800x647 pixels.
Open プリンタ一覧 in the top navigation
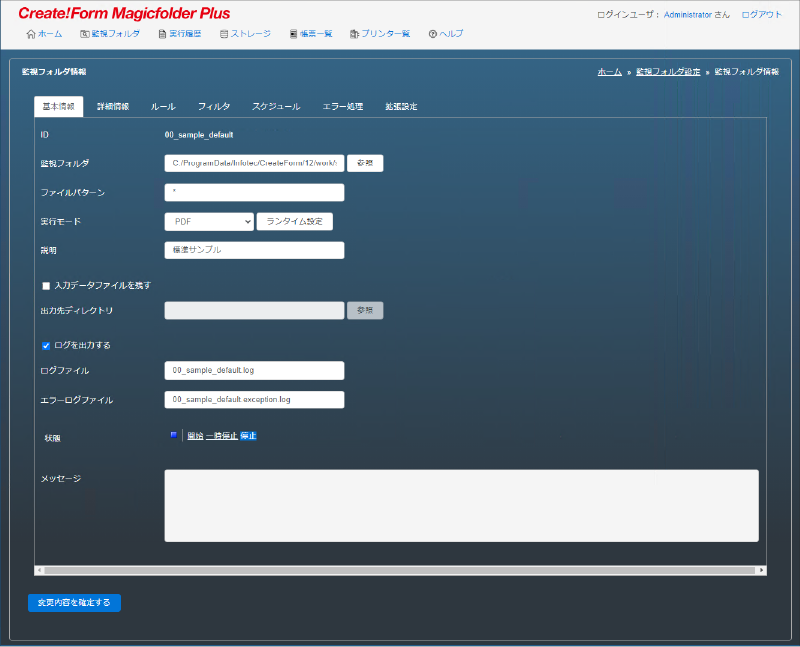click(386, 34)
